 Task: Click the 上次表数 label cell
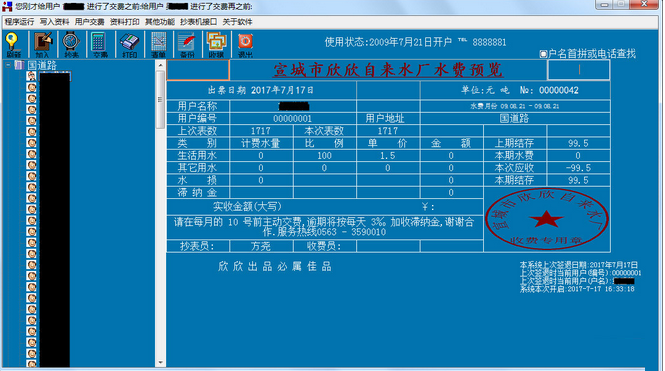[198, 131]
